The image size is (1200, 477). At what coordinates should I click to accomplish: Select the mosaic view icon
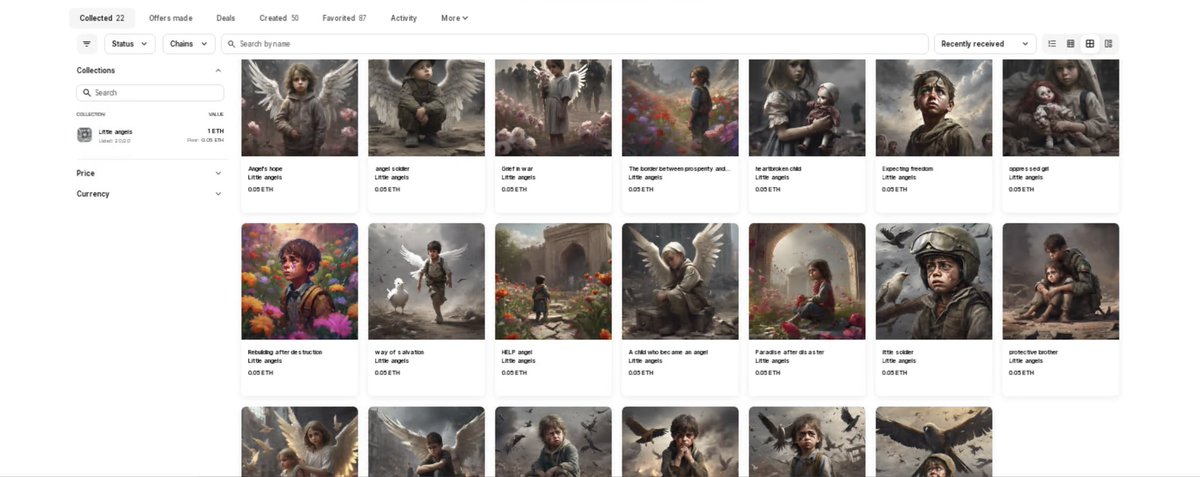coord(1109,44)
